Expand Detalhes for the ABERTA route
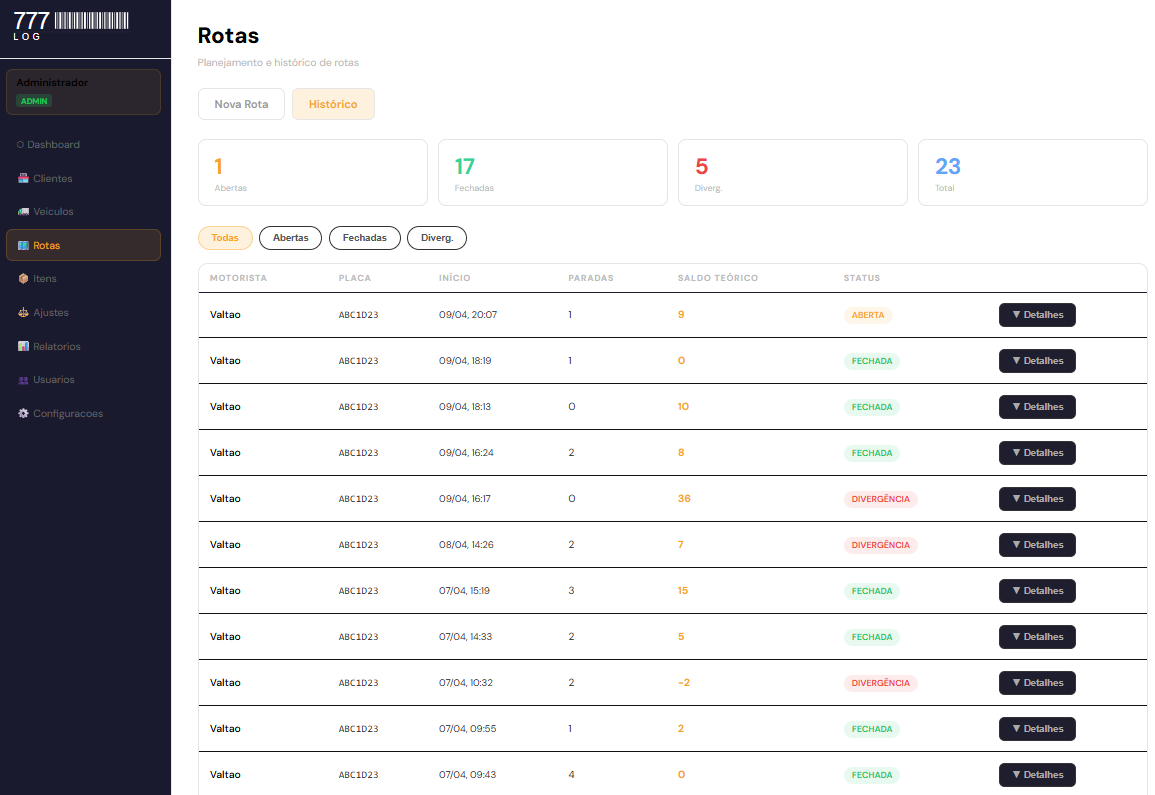This screenshot has width=1155, height=795. 1036,315
